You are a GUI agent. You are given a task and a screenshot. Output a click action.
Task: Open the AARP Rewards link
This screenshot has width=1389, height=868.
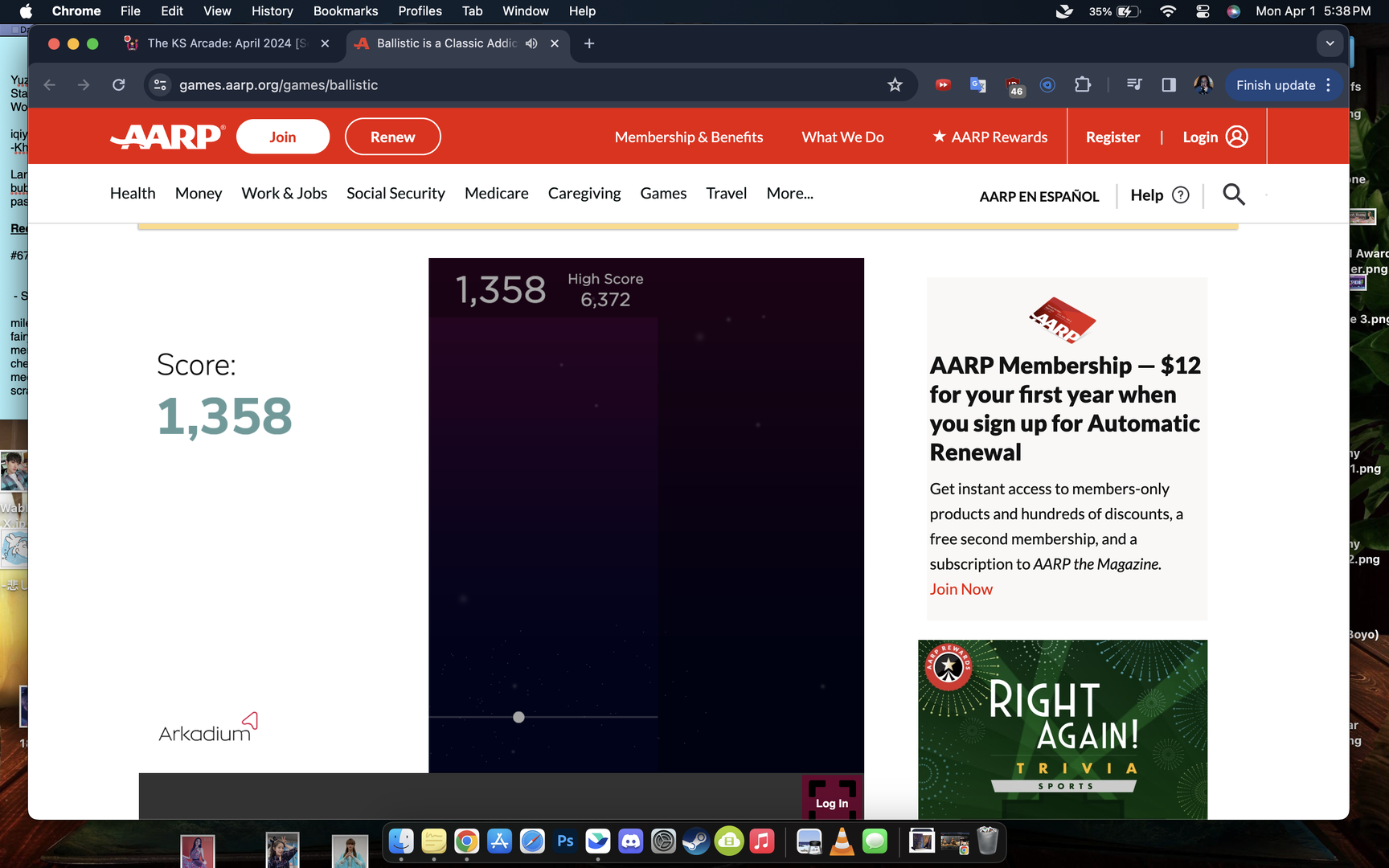click(990, 137)
